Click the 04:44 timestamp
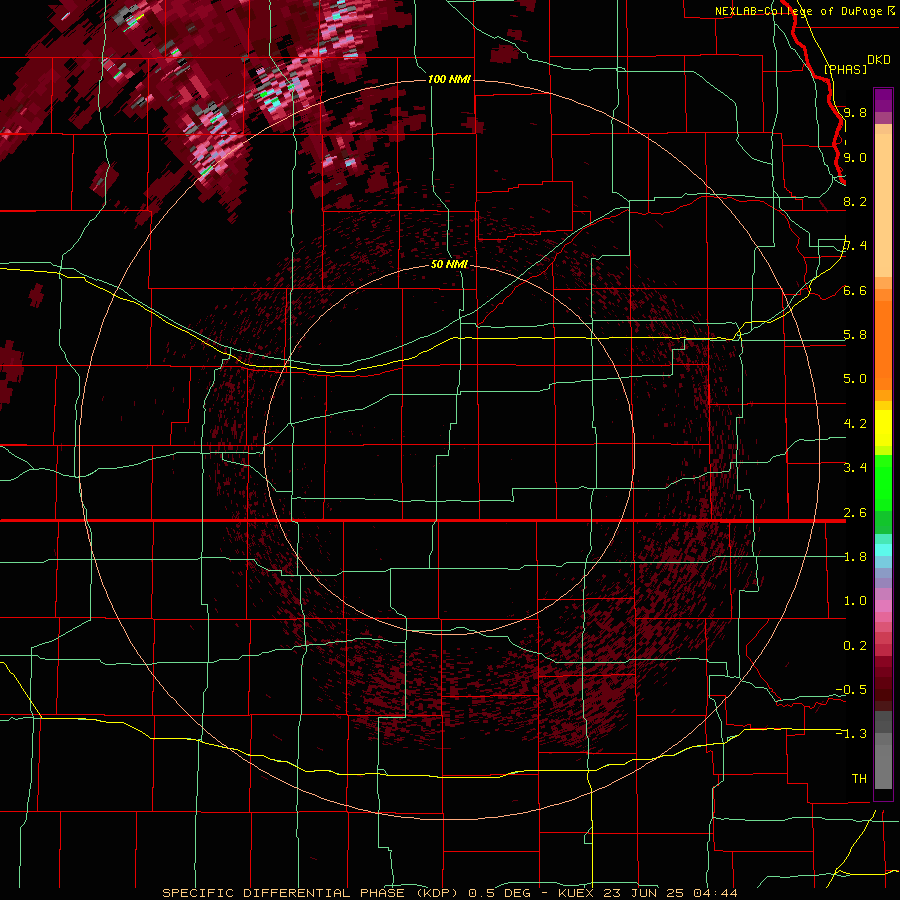 715,893
